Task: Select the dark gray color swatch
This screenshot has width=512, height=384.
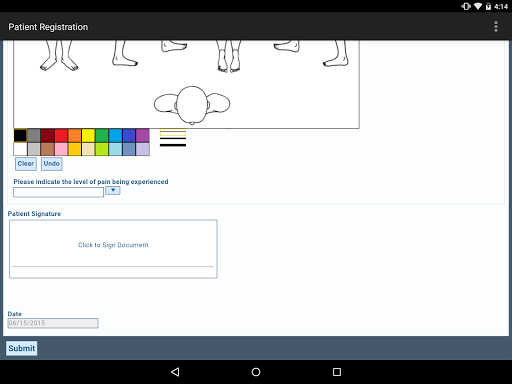Action: coord(34,136)
